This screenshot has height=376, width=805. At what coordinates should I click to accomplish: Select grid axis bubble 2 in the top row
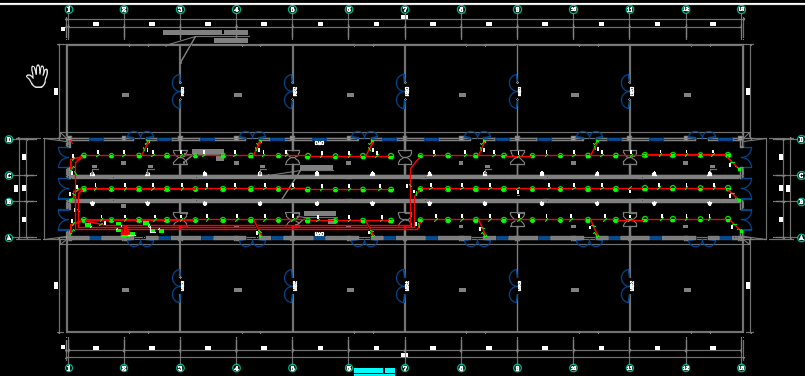pyautogui.click(x=124, y=9)
